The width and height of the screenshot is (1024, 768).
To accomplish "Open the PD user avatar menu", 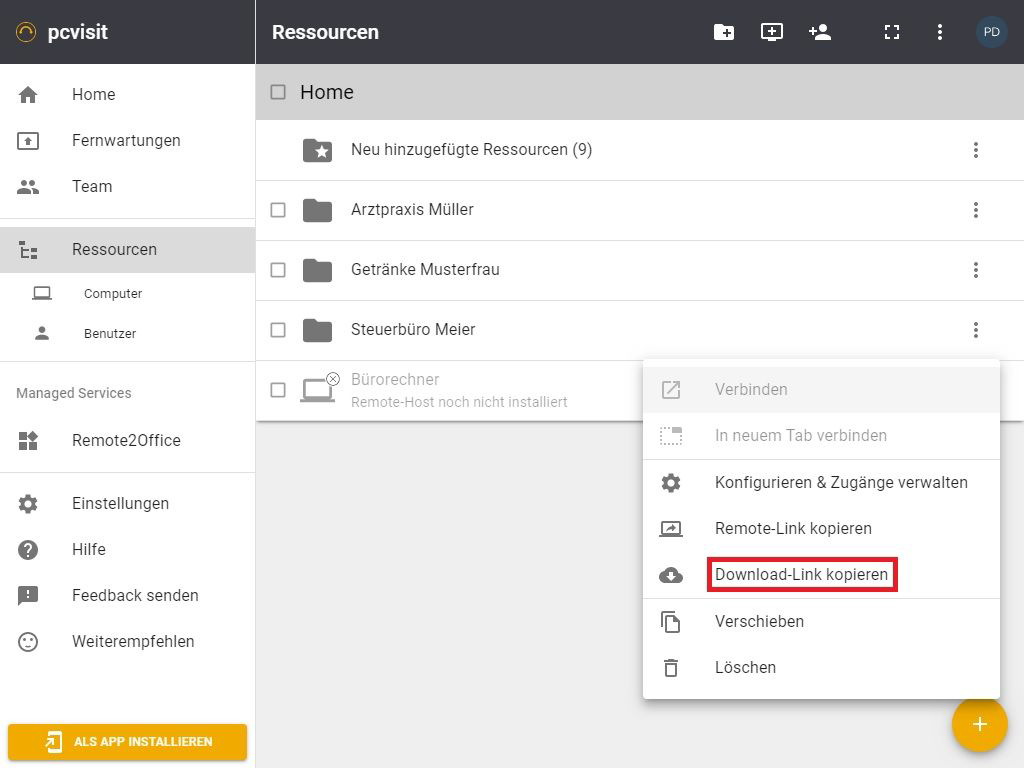I will pyautogui.click(x=991, y=32).
